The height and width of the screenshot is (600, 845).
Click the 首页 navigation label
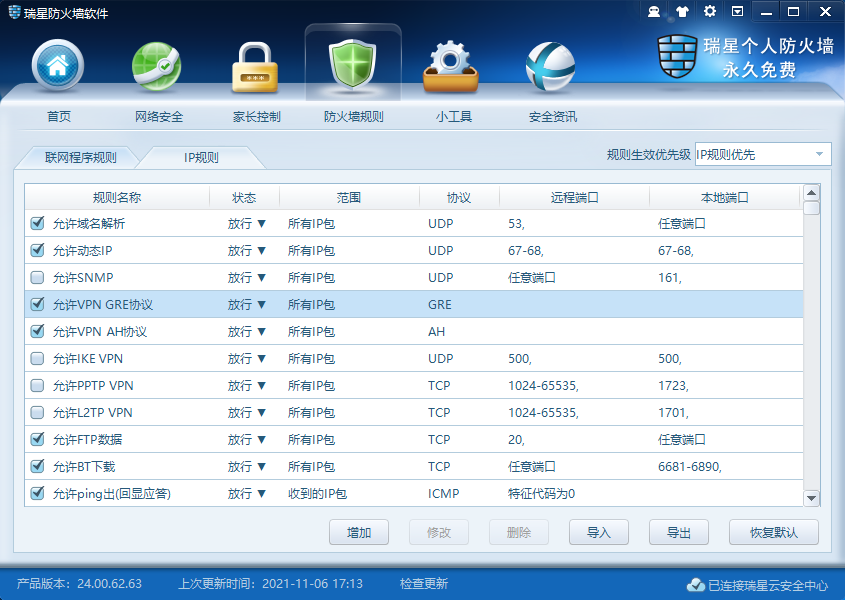(59, 116)
